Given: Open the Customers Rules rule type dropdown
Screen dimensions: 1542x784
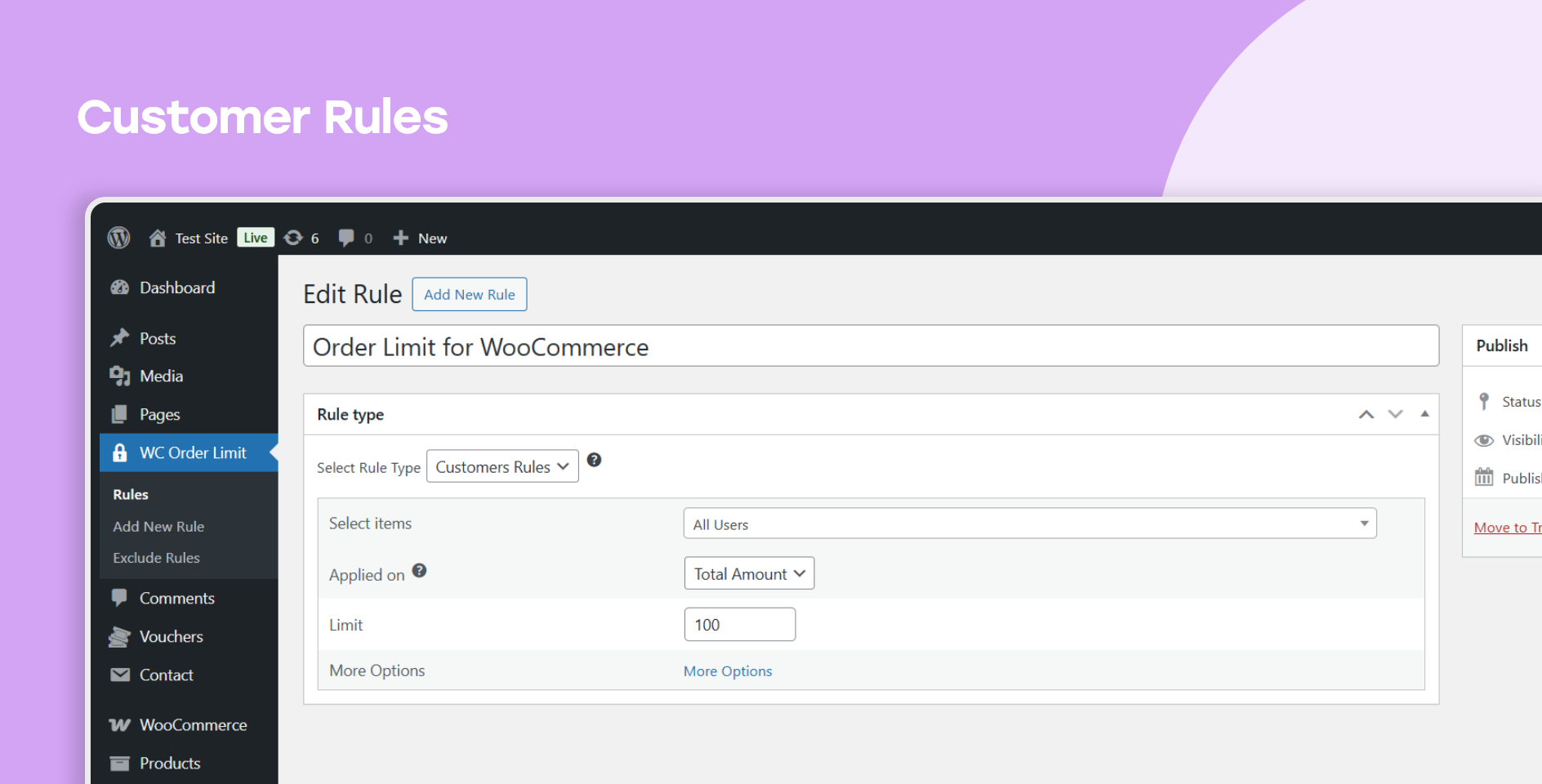Looking at the screenshot, I should click(501, 466).
